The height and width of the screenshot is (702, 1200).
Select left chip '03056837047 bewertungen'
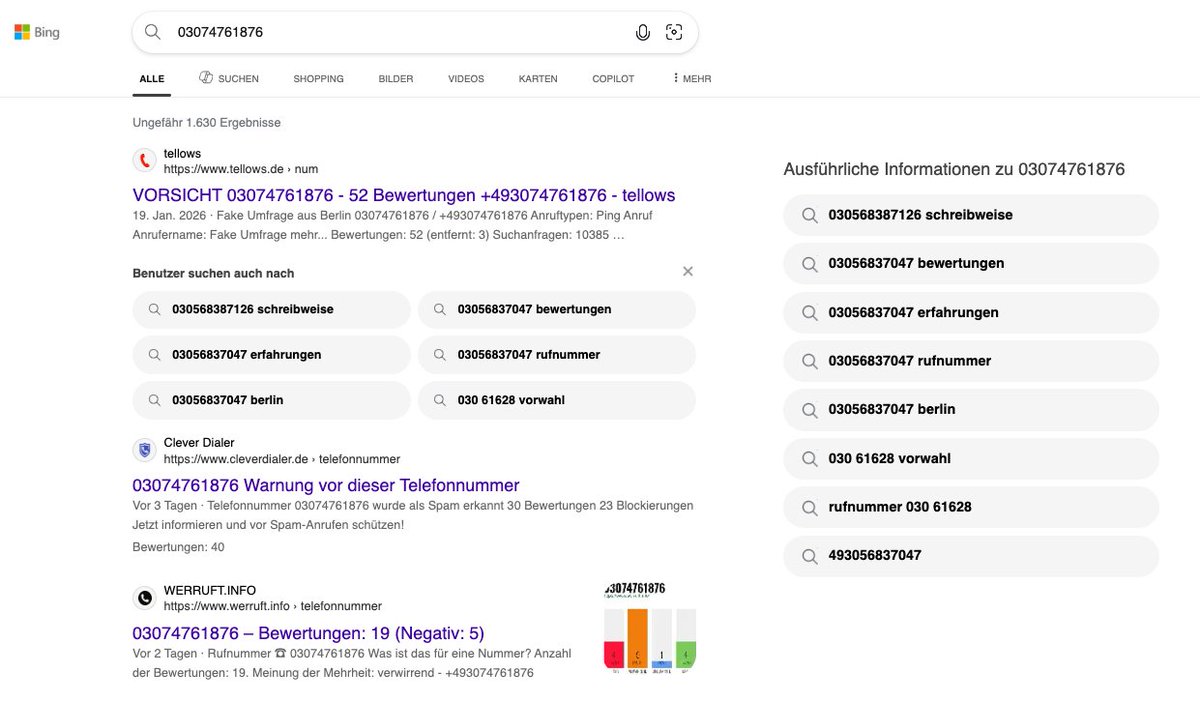tap(557, 310)
